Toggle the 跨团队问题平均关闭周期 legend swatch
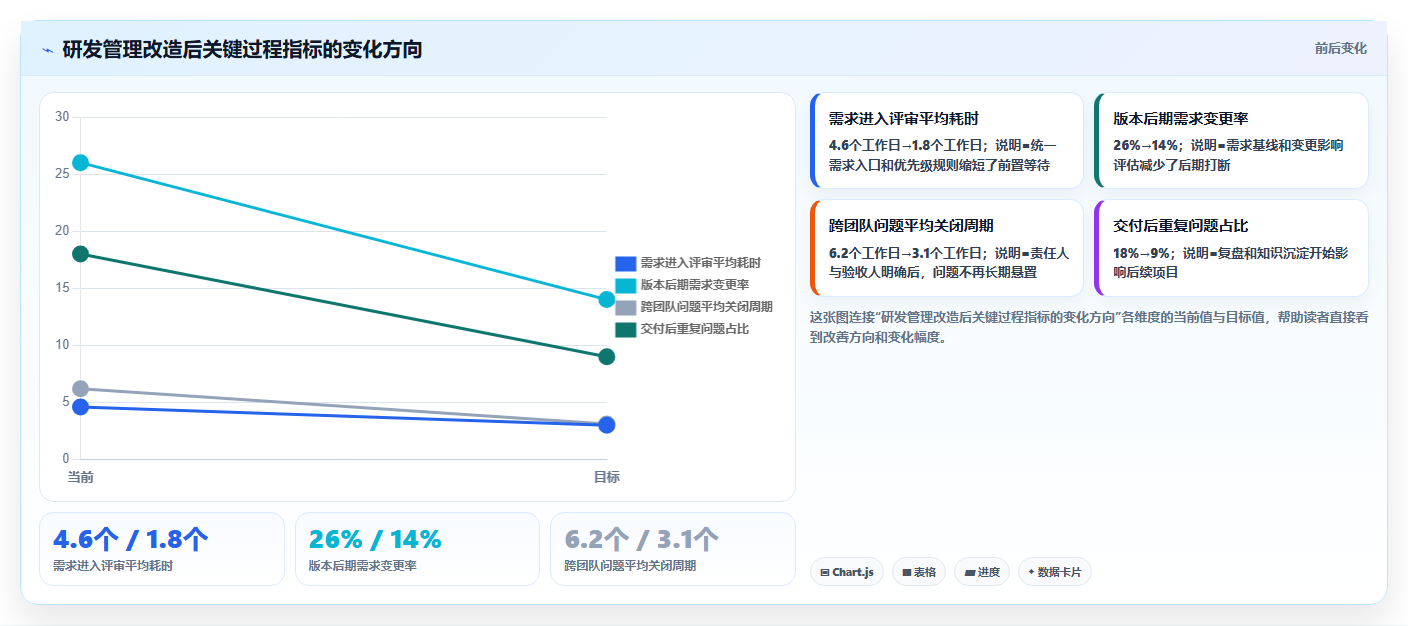The width and height of the screenshot is (1408, 626). [625, 307]
